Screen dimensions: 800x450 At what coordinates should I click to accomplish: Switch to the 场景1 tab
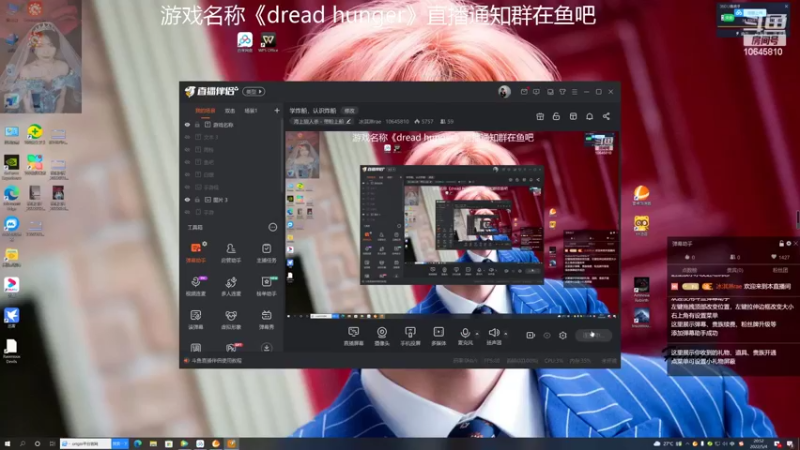point(251,111)
